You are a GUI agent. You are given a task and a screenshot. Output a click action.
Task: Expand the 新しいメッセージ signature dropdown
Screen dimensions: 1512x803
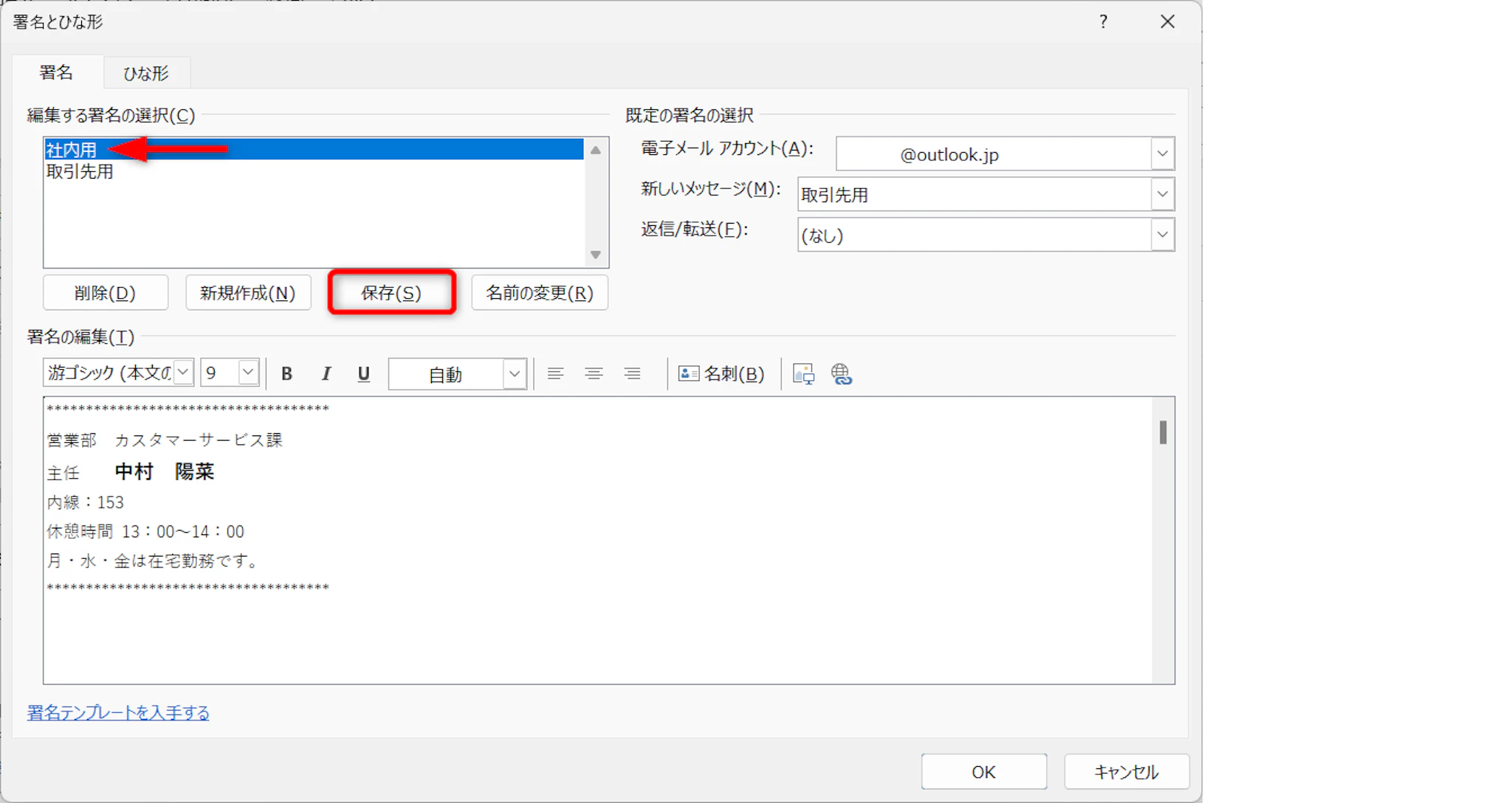(1162, 195)
